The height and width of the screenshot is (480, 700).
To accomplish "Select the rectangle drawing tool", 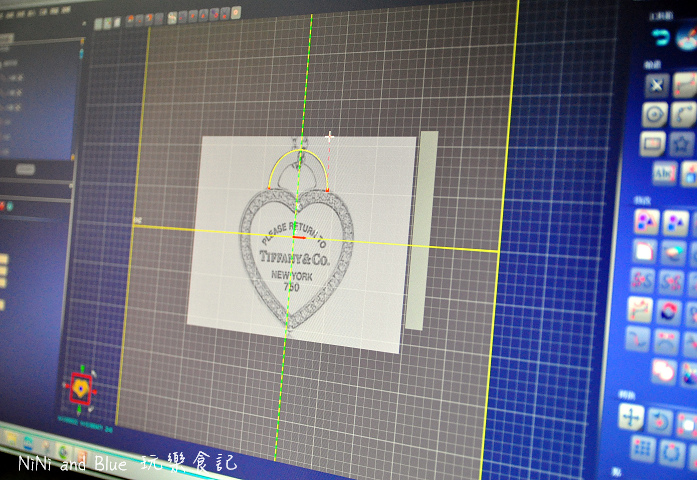I will tap(653, 144).
